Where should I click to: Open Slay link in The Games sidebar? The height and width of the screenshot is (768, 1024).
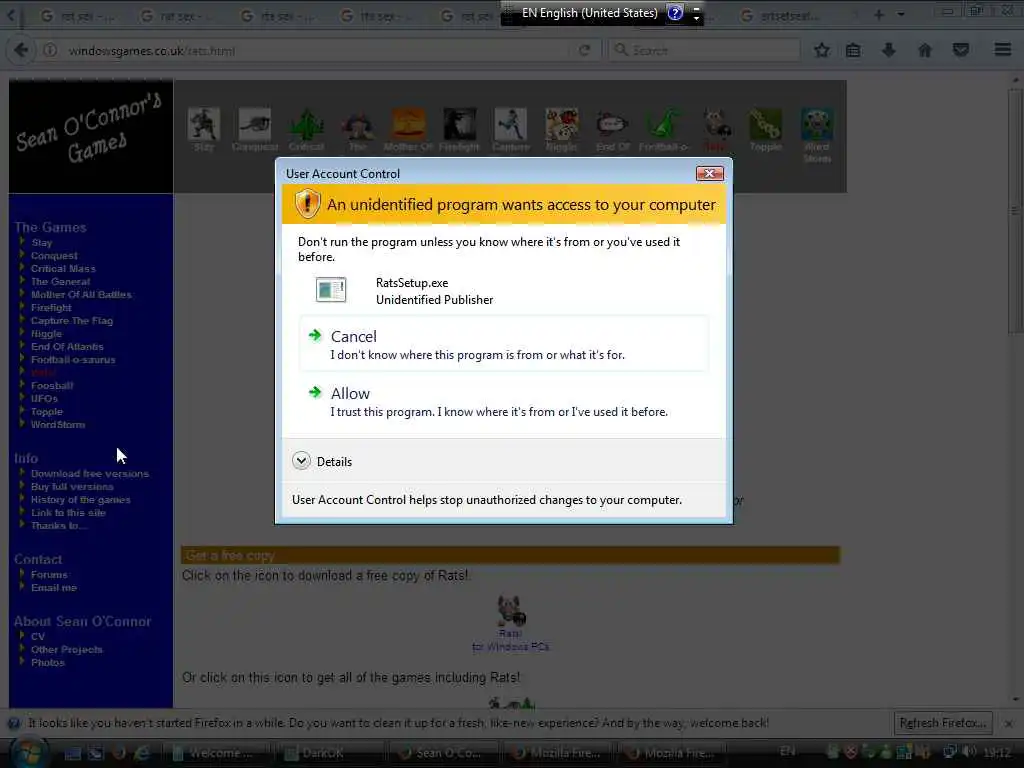[x=41, y=242]
